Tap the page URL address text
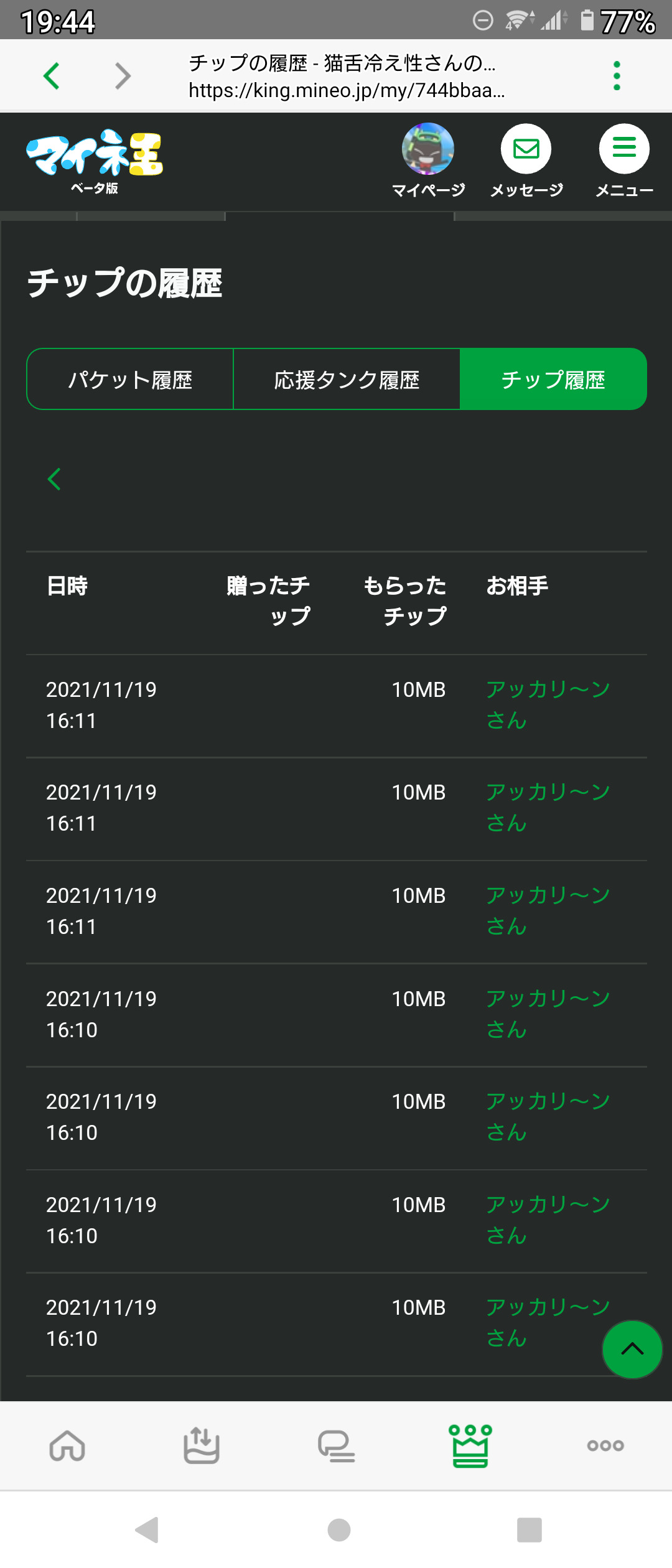The image size is (672, 1568). [346, 91]
